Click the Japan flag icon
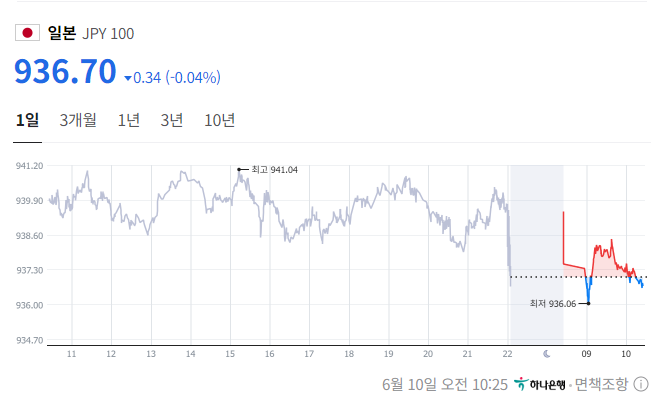This screenshot has width=657, height=400. [x=28, y=33]
